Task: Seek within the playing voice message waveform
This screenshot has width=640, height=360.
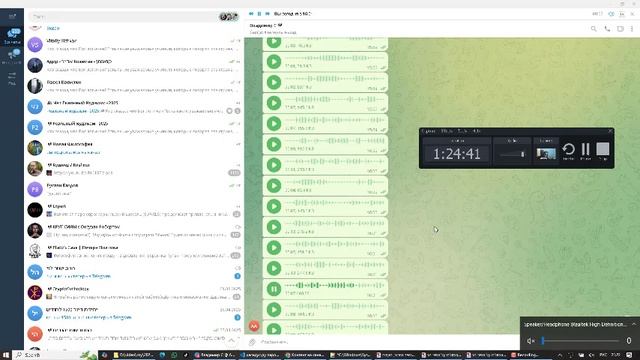Action: click(x=335, y=285)
